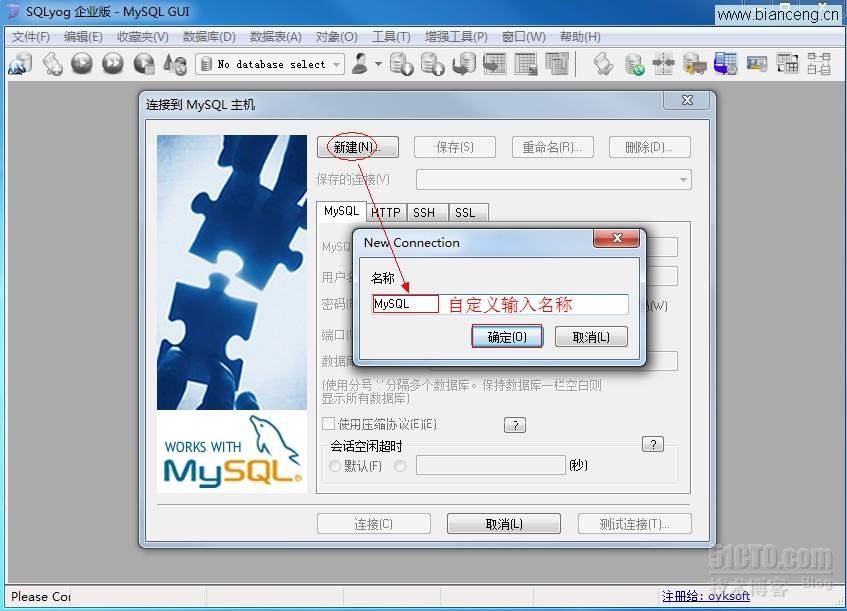
Task: Click the database restore curved-arrow icon
Action: pyautogui.click(x=463, y=64)
